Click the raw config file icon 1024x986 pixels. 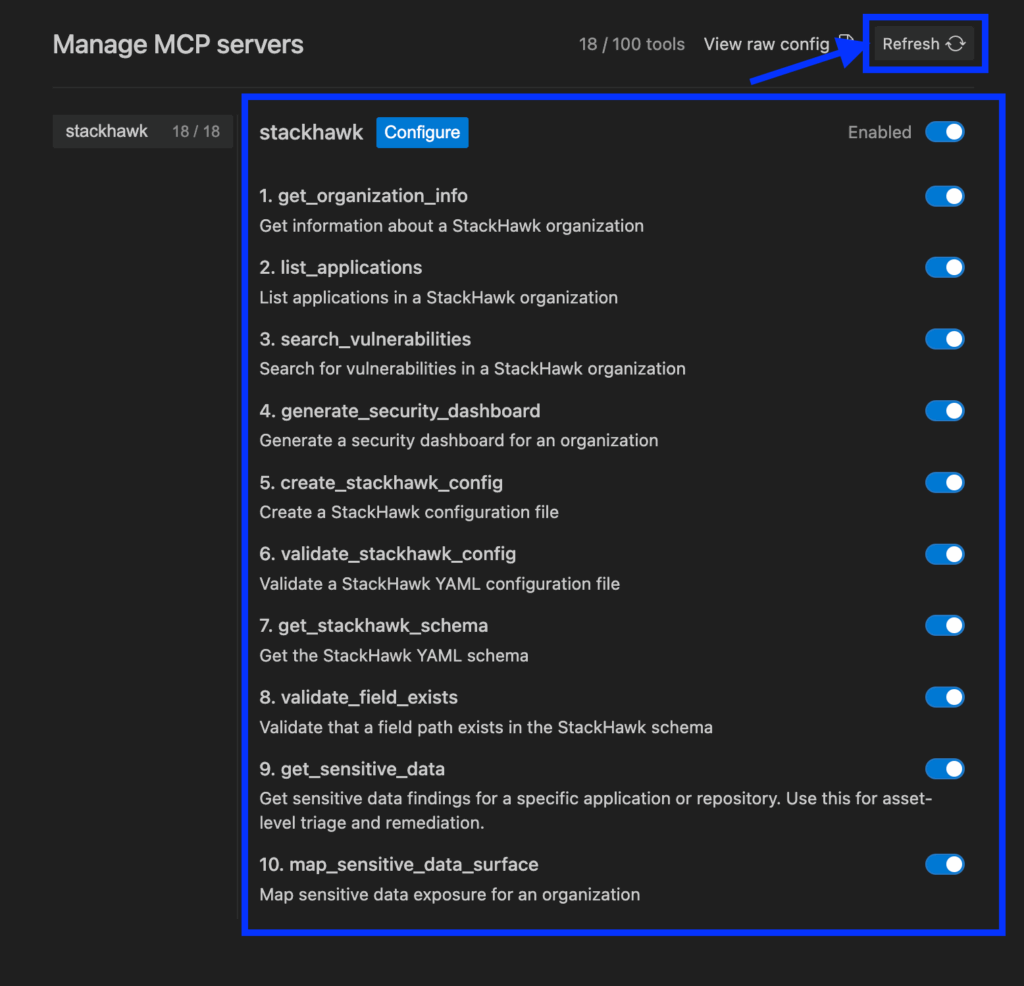[x=846, y=42]
